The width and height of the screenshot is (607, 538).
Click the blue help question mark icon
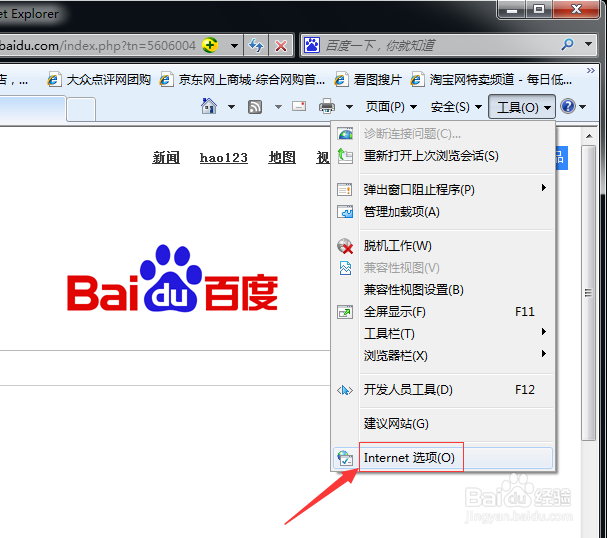coord(568,106)
